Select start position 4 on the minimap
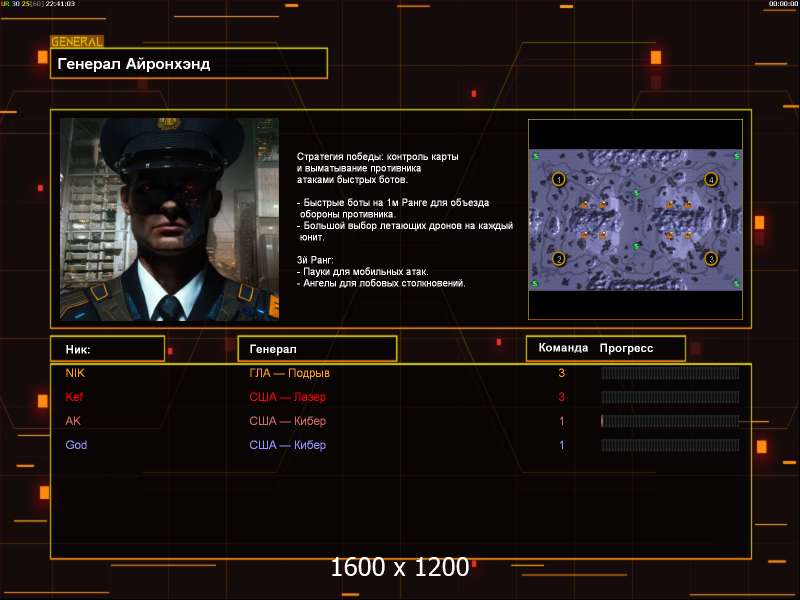The height and width of the screenshot is (600, 800). 711,179
